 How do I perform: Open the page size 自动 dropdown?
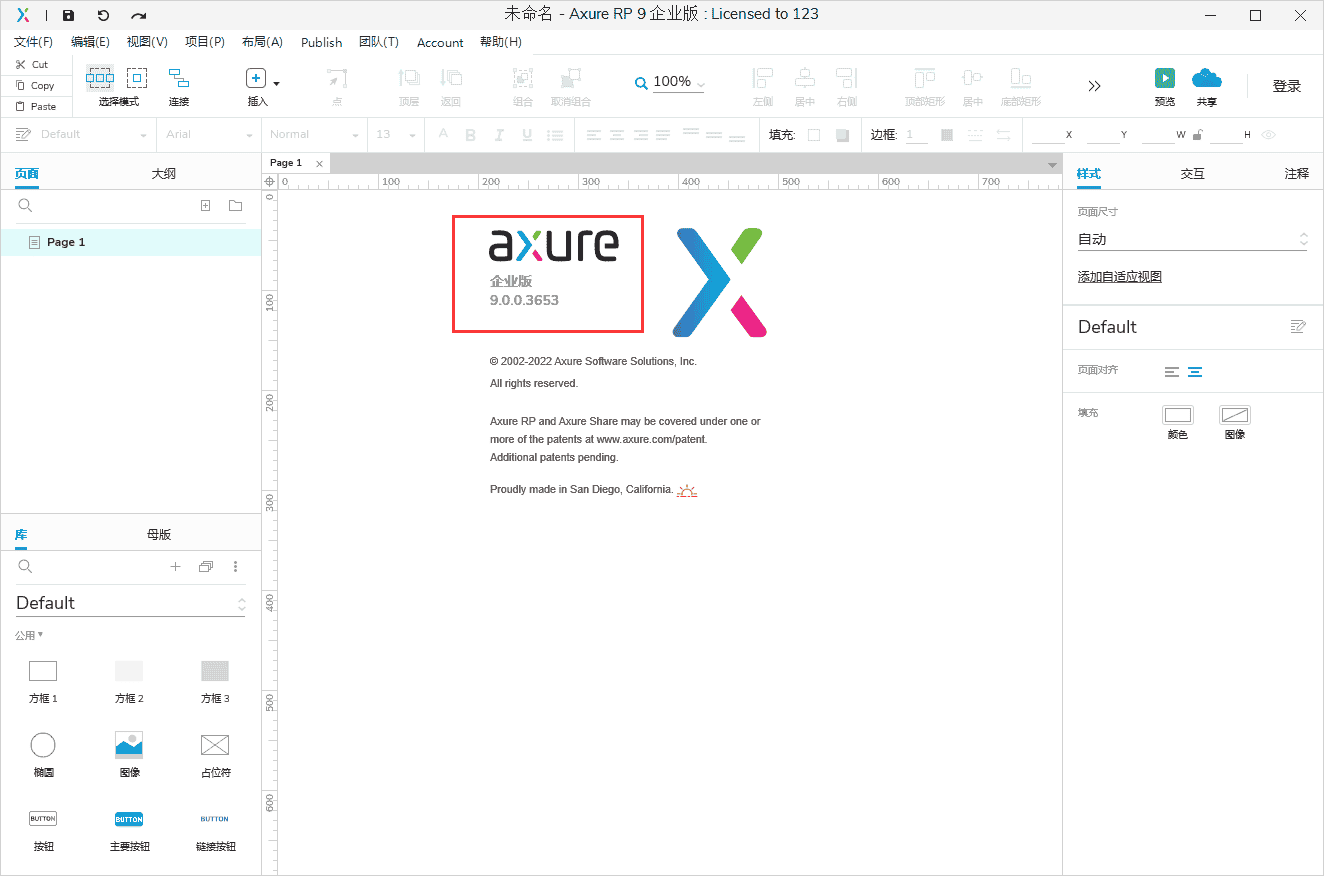click(x=1191, y=240)
